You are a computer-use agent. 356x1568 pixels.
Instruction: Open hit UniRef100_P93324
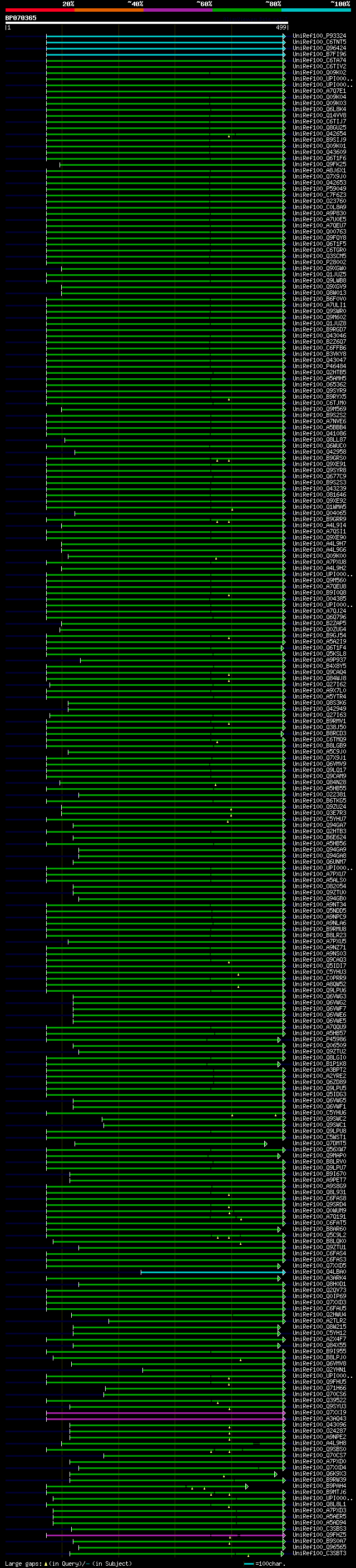[x=319, y=36]
